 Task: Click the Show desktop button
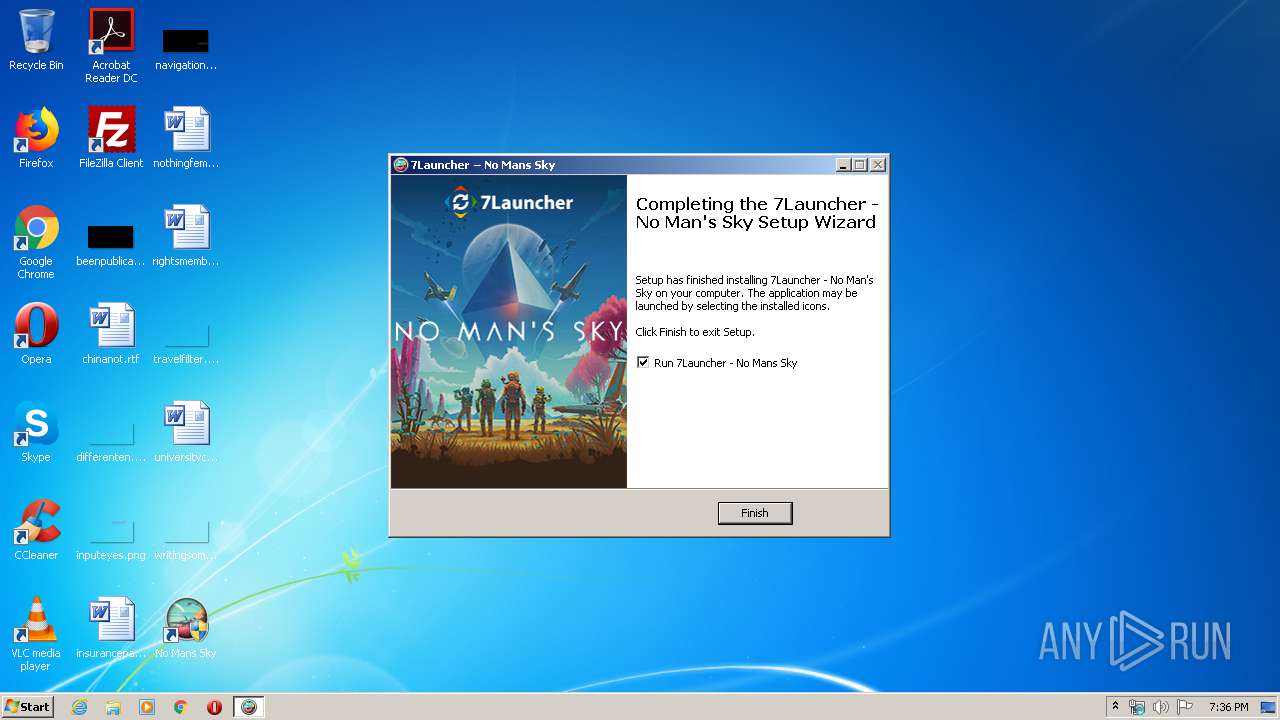pos(1269,707)
